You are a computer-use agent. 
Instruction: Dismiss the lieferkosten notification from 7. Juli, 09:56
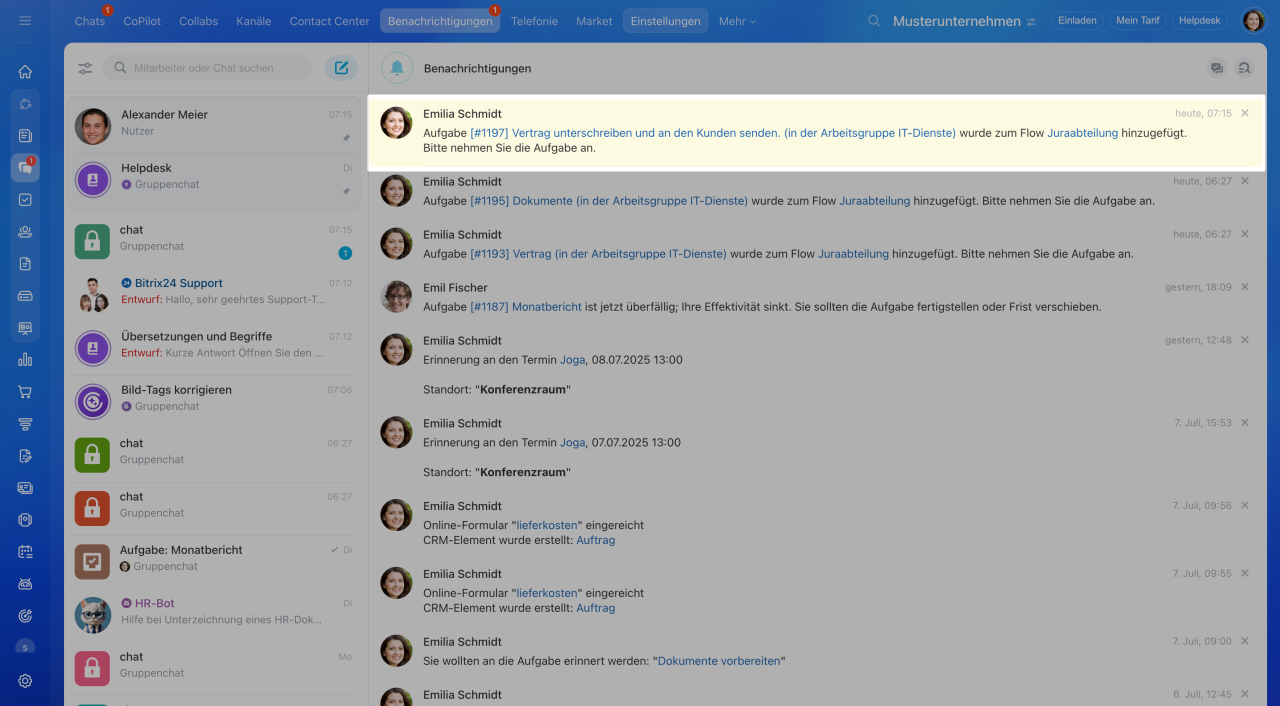tap(1245, 505)
